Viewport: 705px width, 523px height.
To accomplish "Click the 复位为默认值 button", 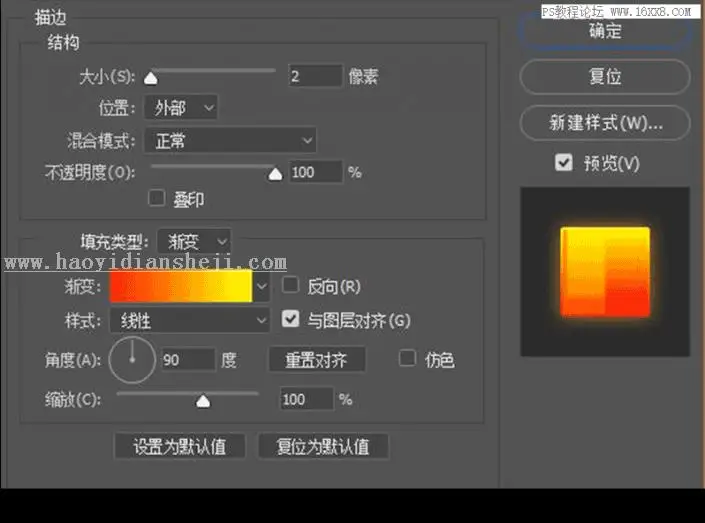I will [323, 446].
